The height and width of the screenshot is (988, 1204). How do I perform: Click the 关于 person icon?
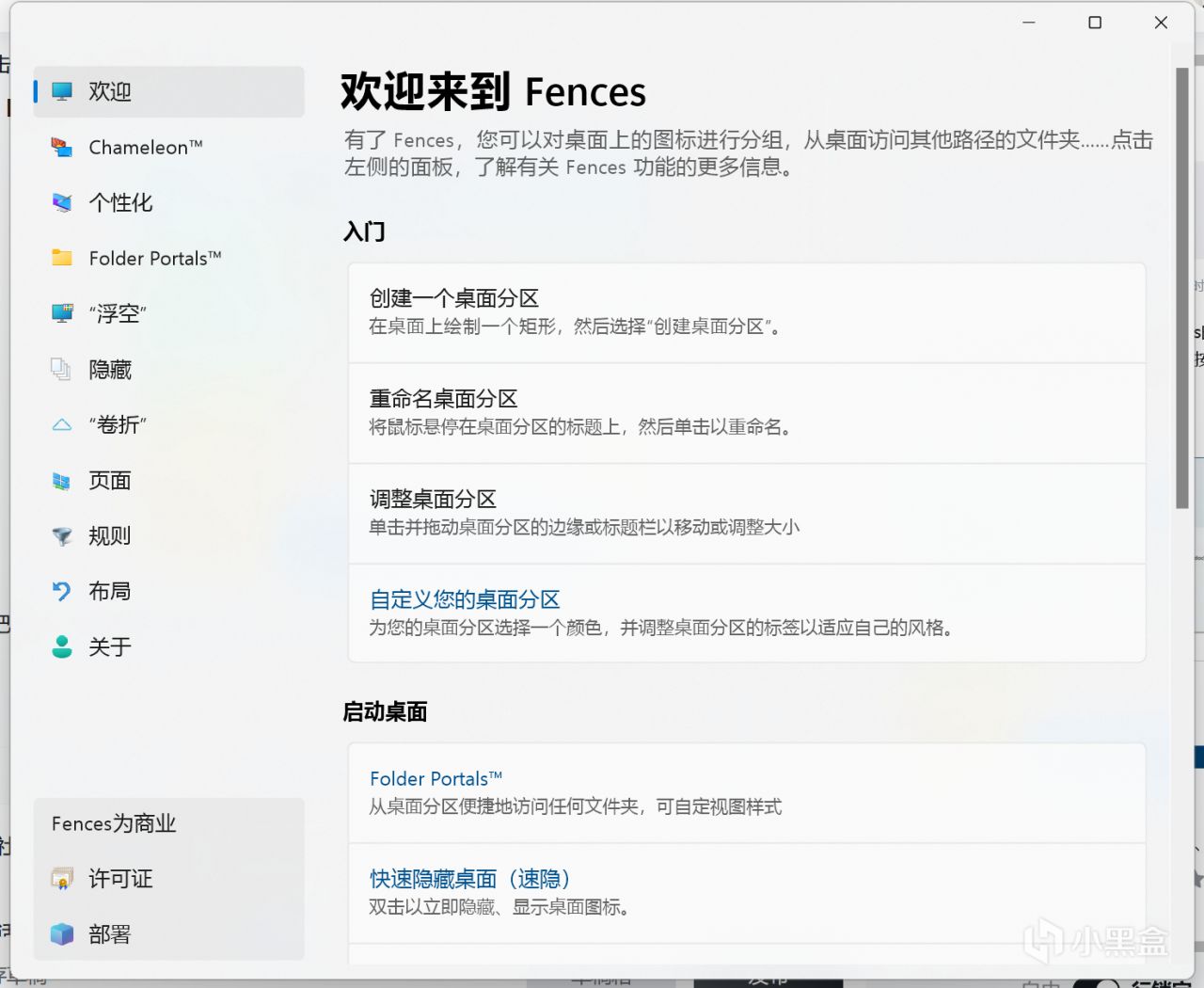[x=62, y=646]
